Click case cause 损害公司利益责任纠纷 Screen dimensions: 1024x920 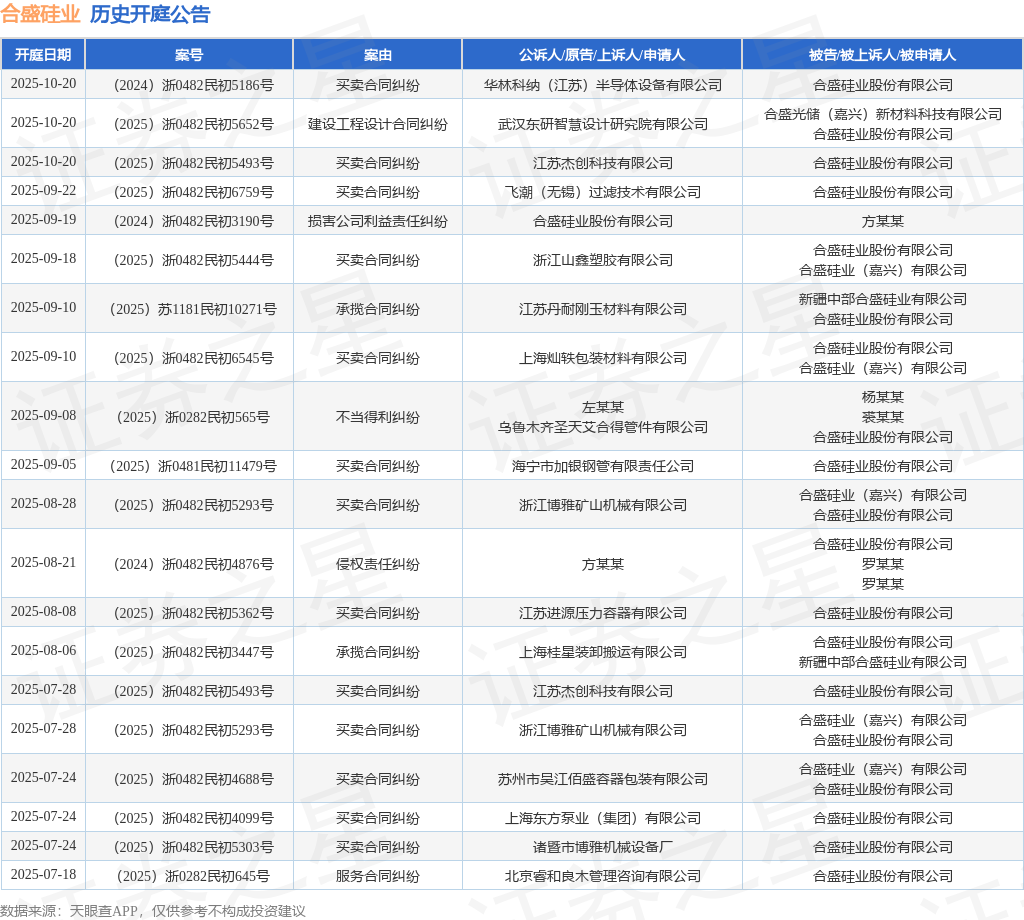tap(377, 221)
